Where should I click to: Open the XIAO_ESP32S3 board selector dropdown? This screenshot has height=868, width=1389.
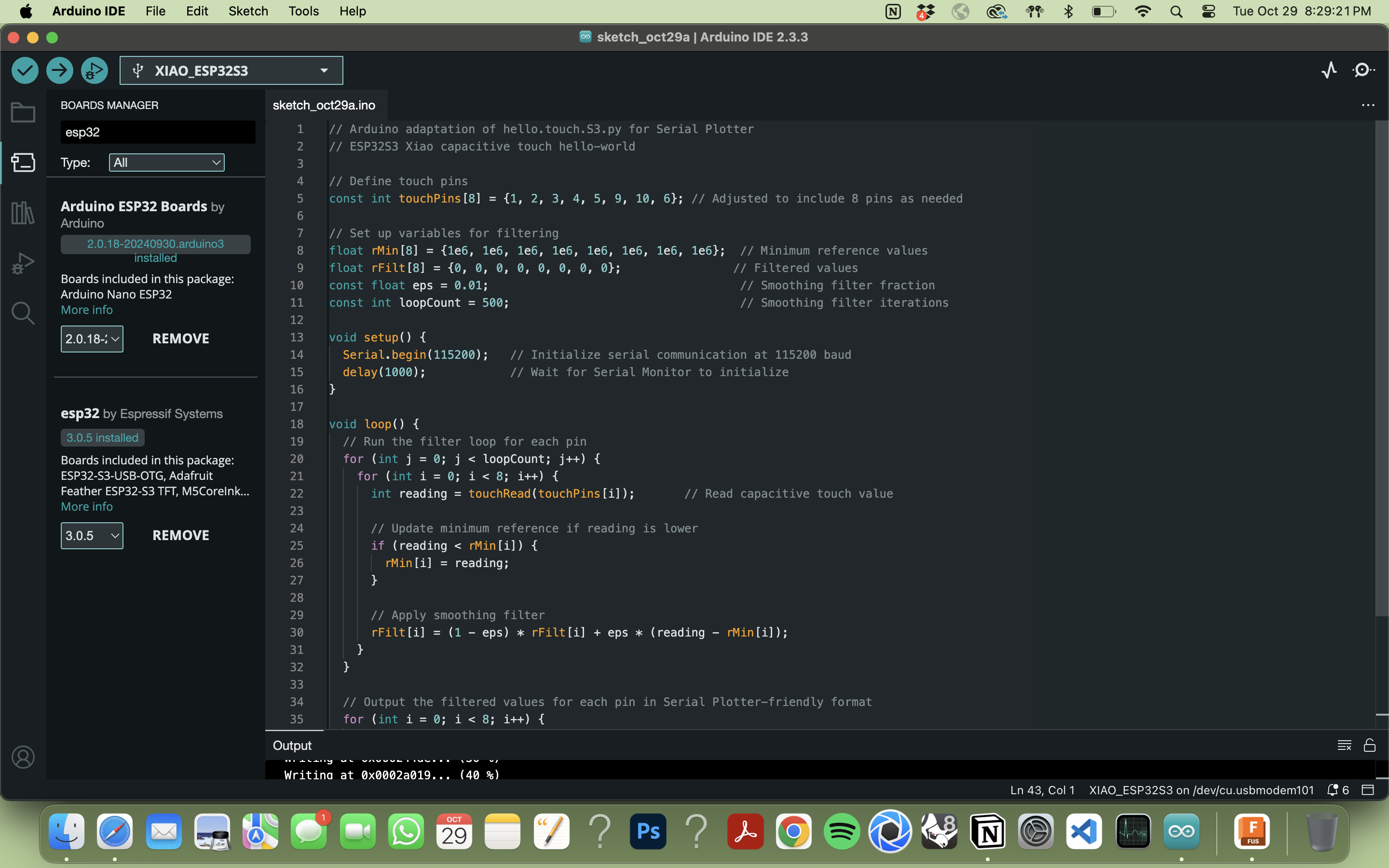point(231,70)
